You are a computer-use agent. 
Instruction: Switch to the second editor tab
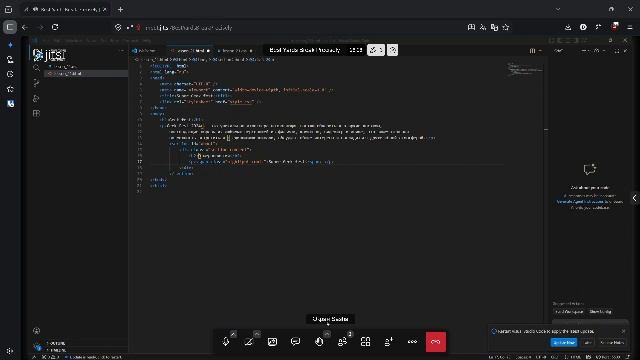(x=190, y=51)
